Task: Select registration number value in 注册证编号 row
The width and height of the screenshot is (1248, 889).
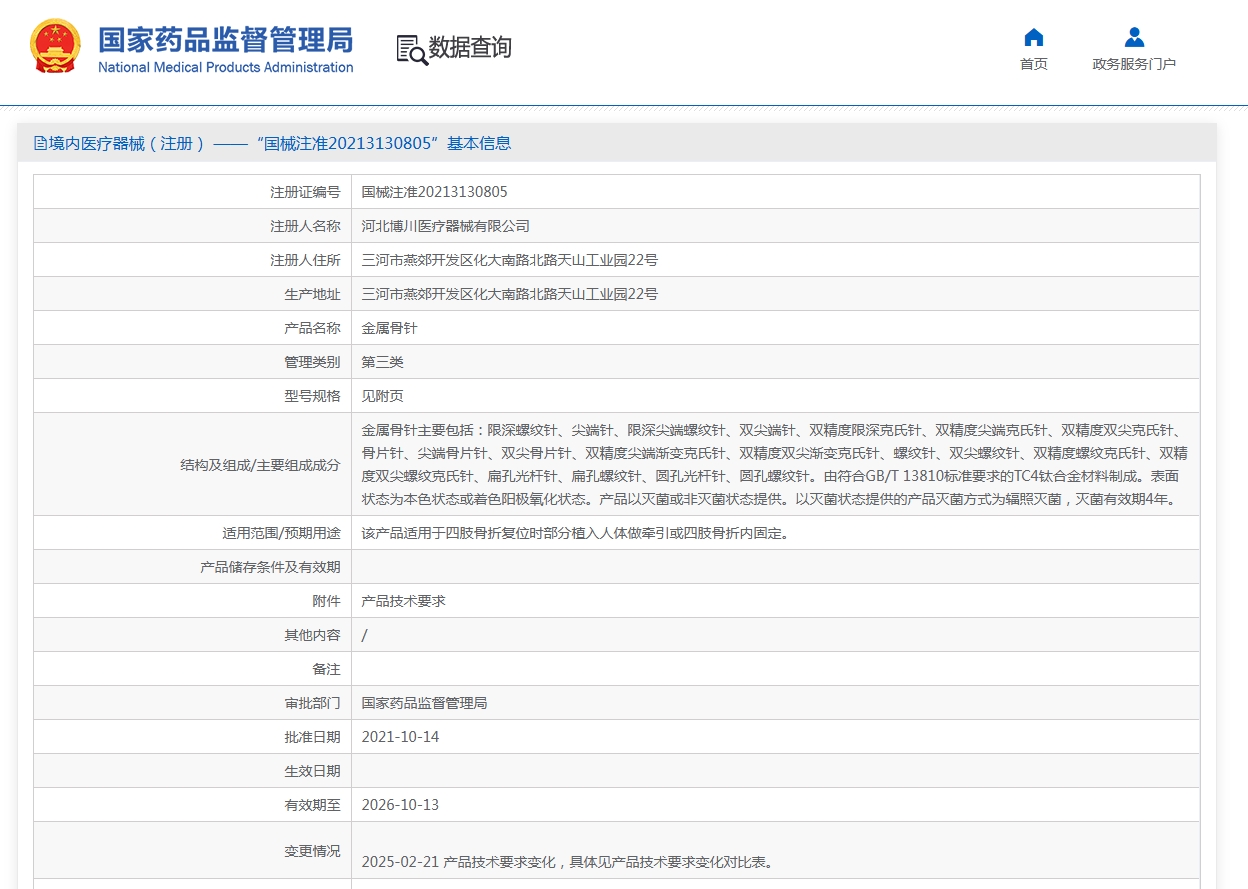Action: click(x=434, y=192)
